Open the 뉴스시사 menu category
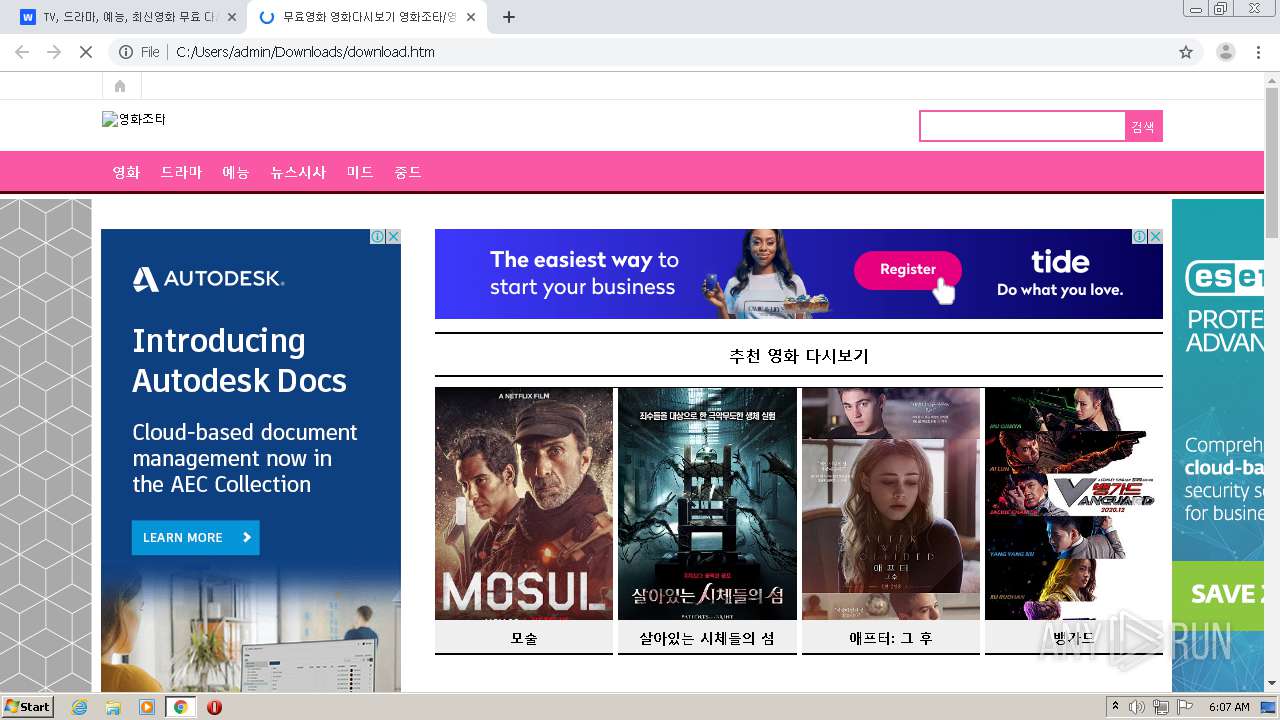The image size is (1280, 720). tap(298, 172)
